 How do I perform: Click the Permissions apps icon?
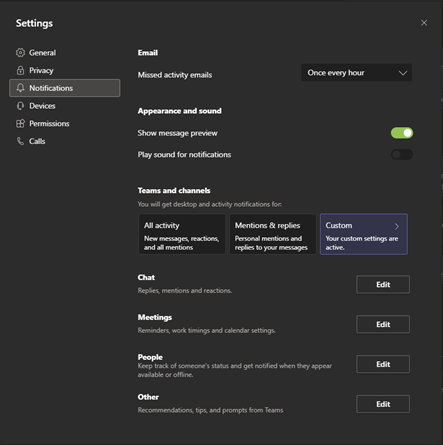(x=20, y=123)
